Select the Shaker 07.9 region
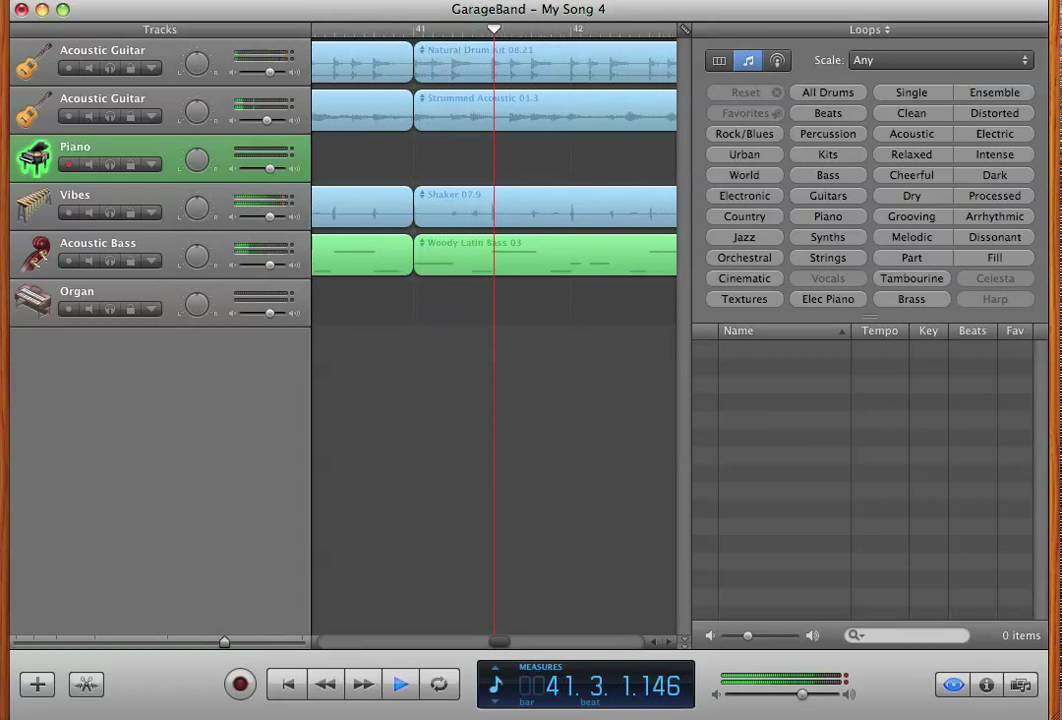Screen dimensions: 1062x720 pyautogui.click(x=545, y=207)
